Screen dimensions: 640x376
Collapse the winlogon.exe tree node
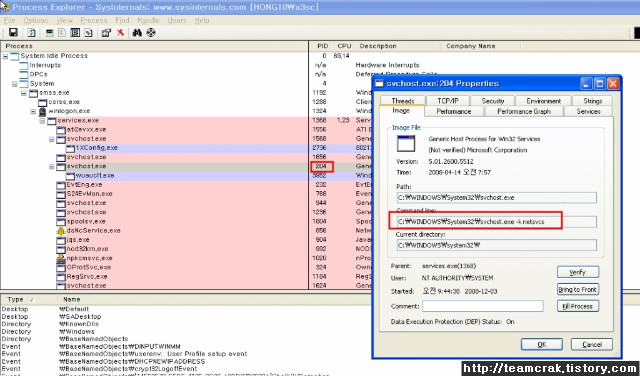tap(33, 111)
